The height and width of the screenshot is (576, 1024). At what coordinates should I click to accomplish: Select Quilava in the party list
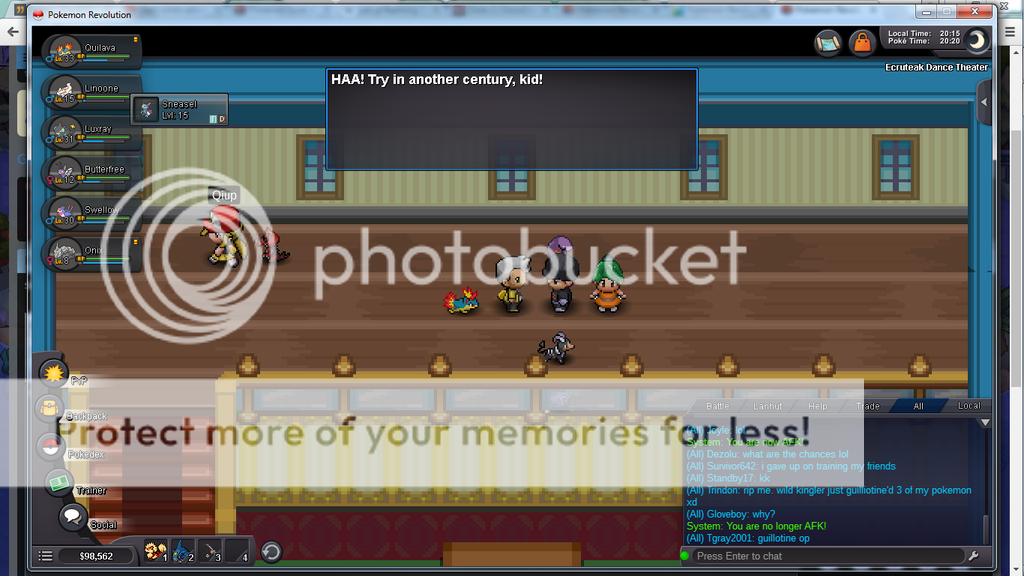(90, 50)
